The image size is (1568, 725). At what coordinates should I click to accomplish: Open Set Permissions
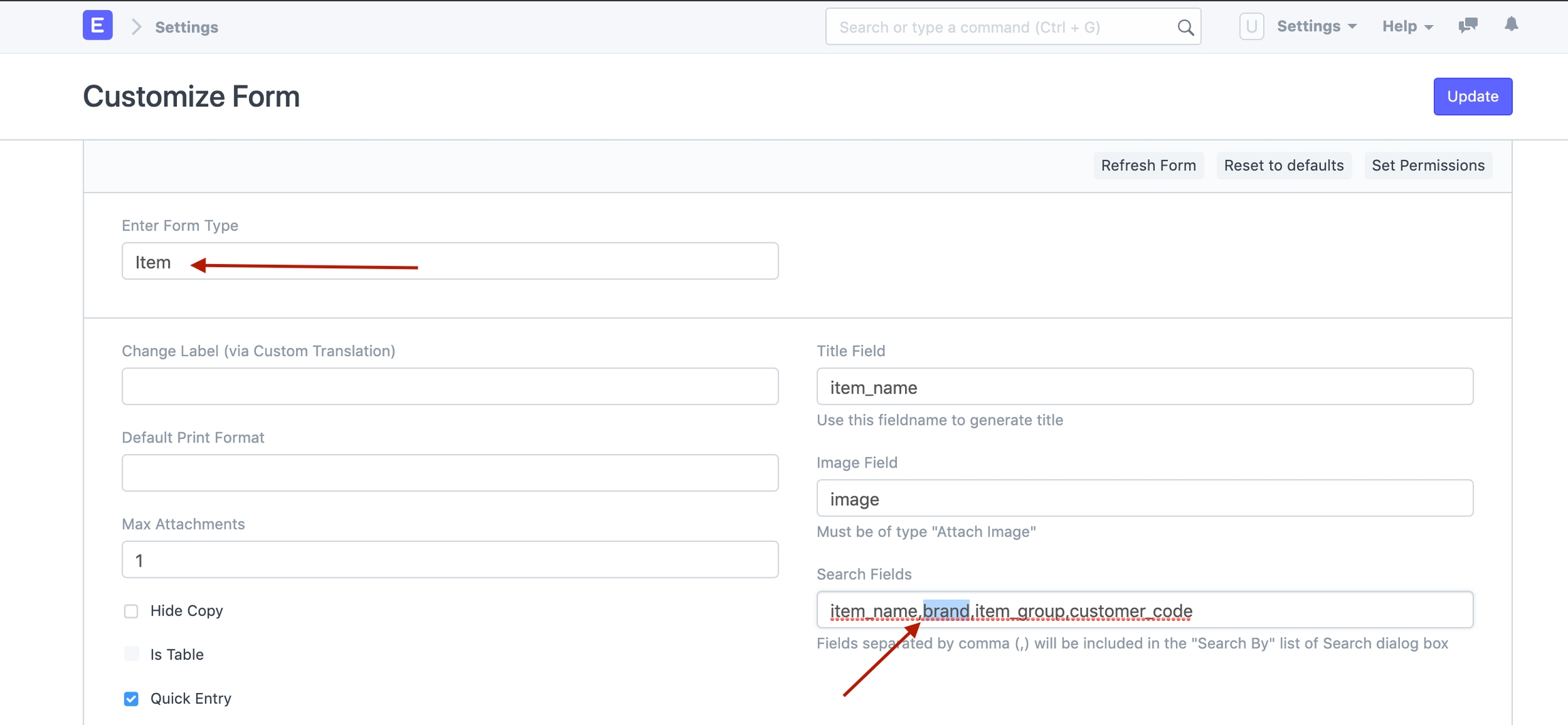pos(1427,165)
